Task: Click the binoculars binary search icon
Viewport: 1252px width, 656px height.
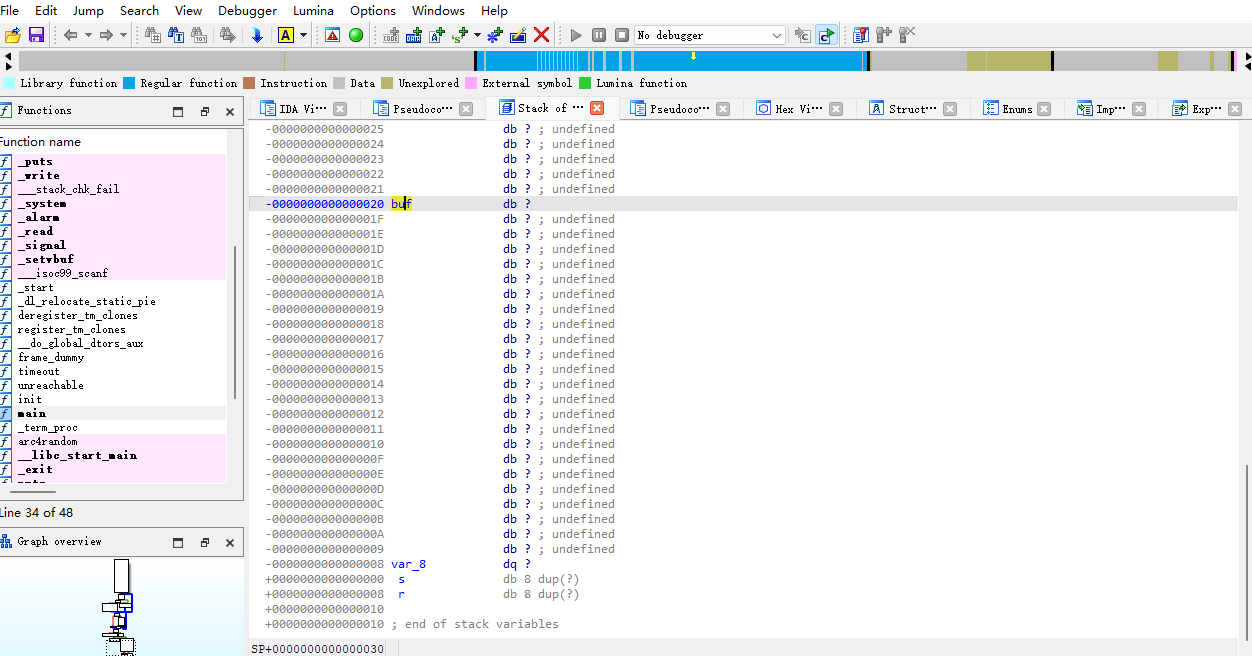Action: [199, 35]
